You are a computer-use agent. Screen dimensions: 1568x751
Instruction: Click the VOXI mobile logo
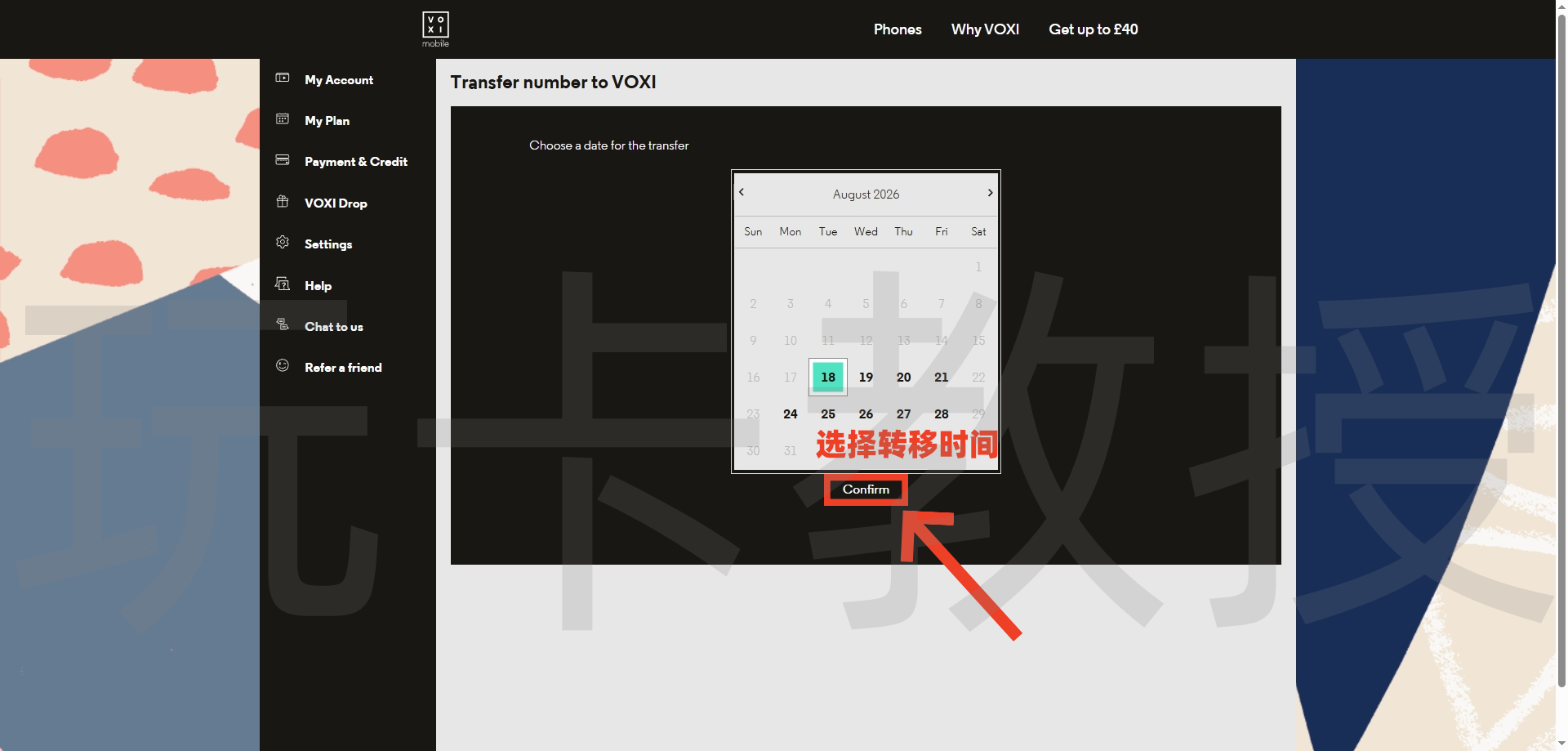435,29
